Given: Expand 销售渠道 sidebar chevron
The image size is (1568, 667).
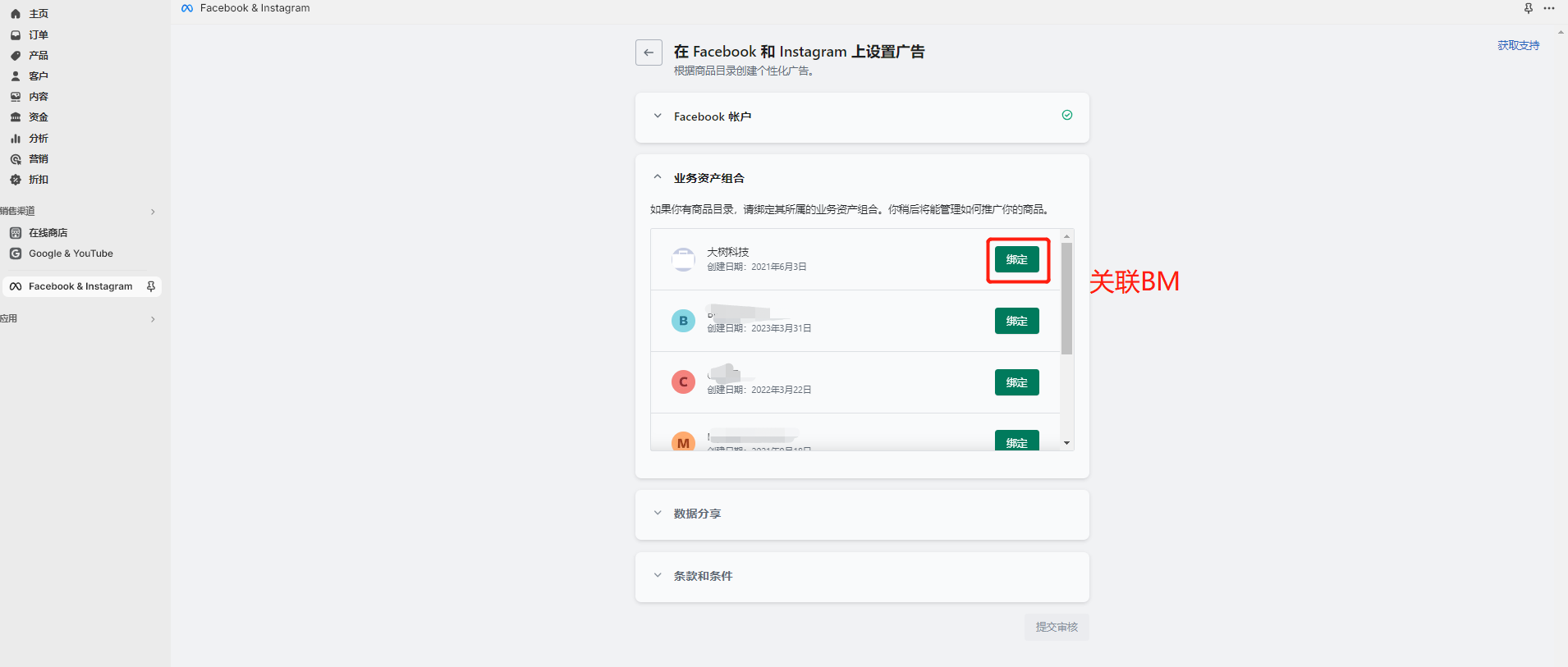Looking at the screenshot, I should coord(153,212).
